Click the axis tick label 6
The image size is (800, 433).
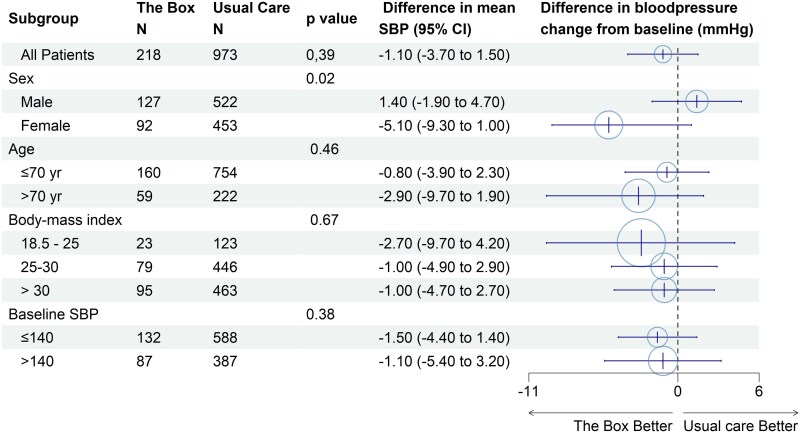coord(759,391)
